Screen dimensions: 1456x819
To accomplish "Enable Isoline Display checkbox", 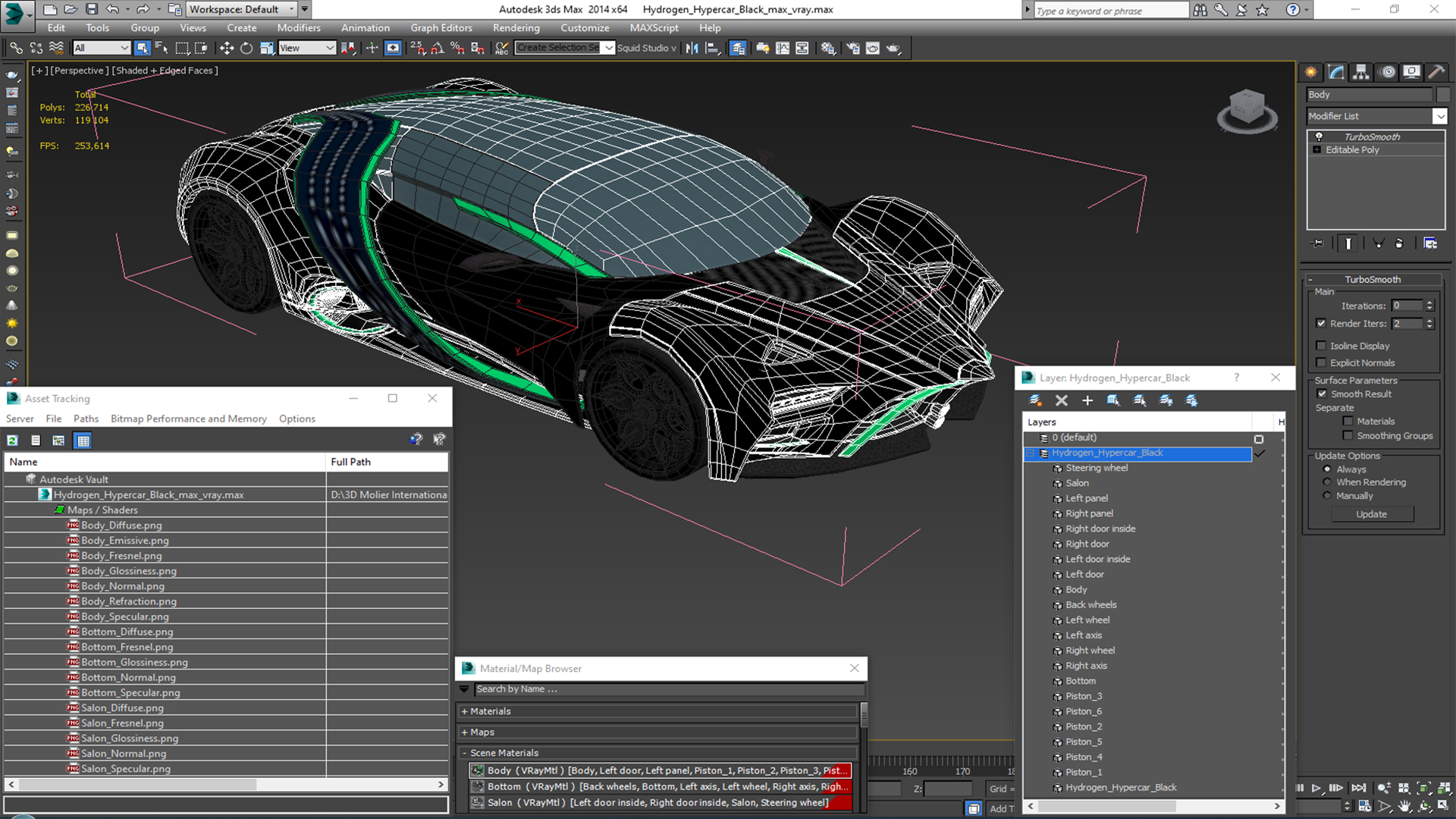I will tap(1321, 346).
